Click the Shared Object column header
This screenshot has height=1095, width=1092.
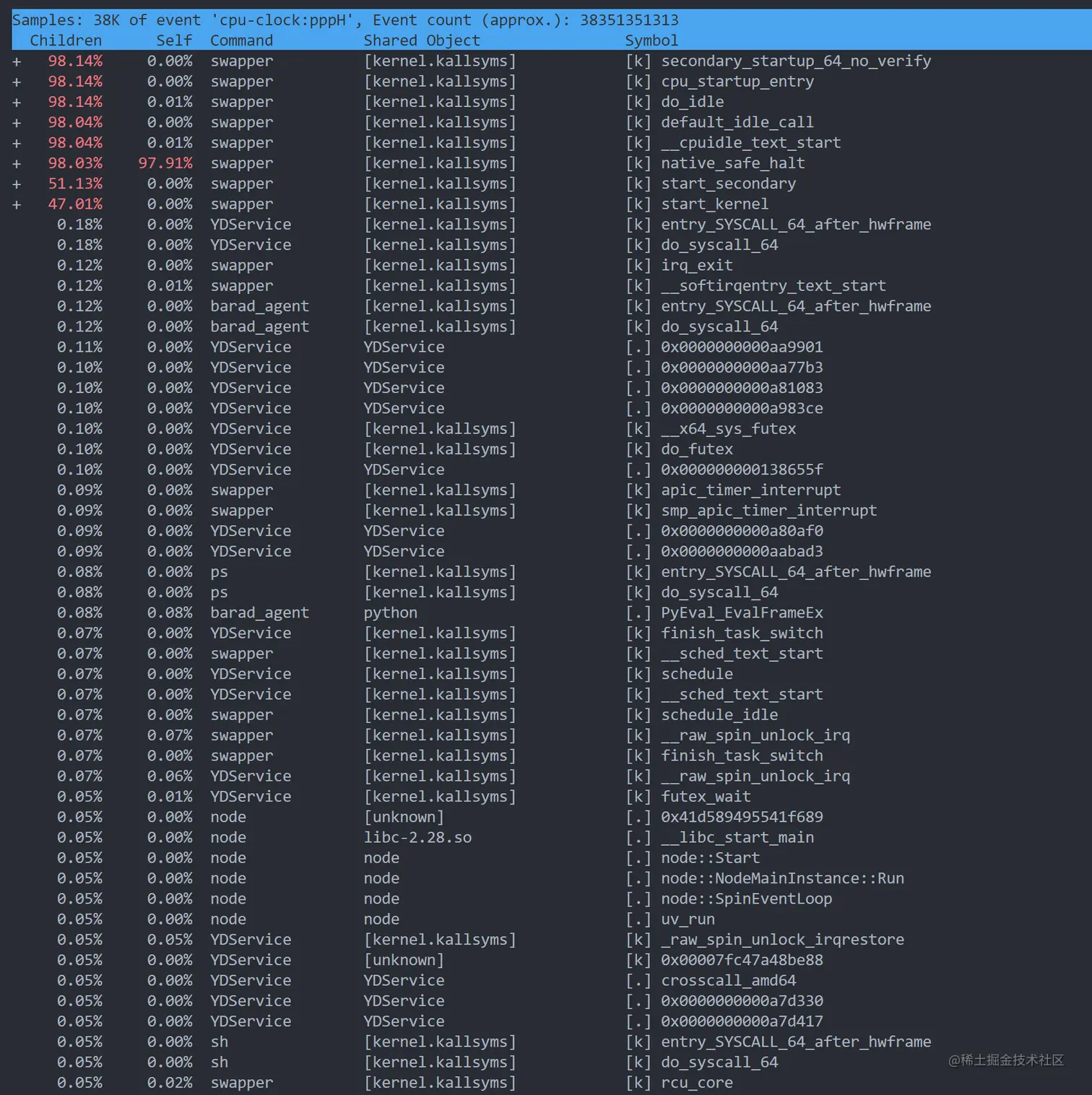422,40
